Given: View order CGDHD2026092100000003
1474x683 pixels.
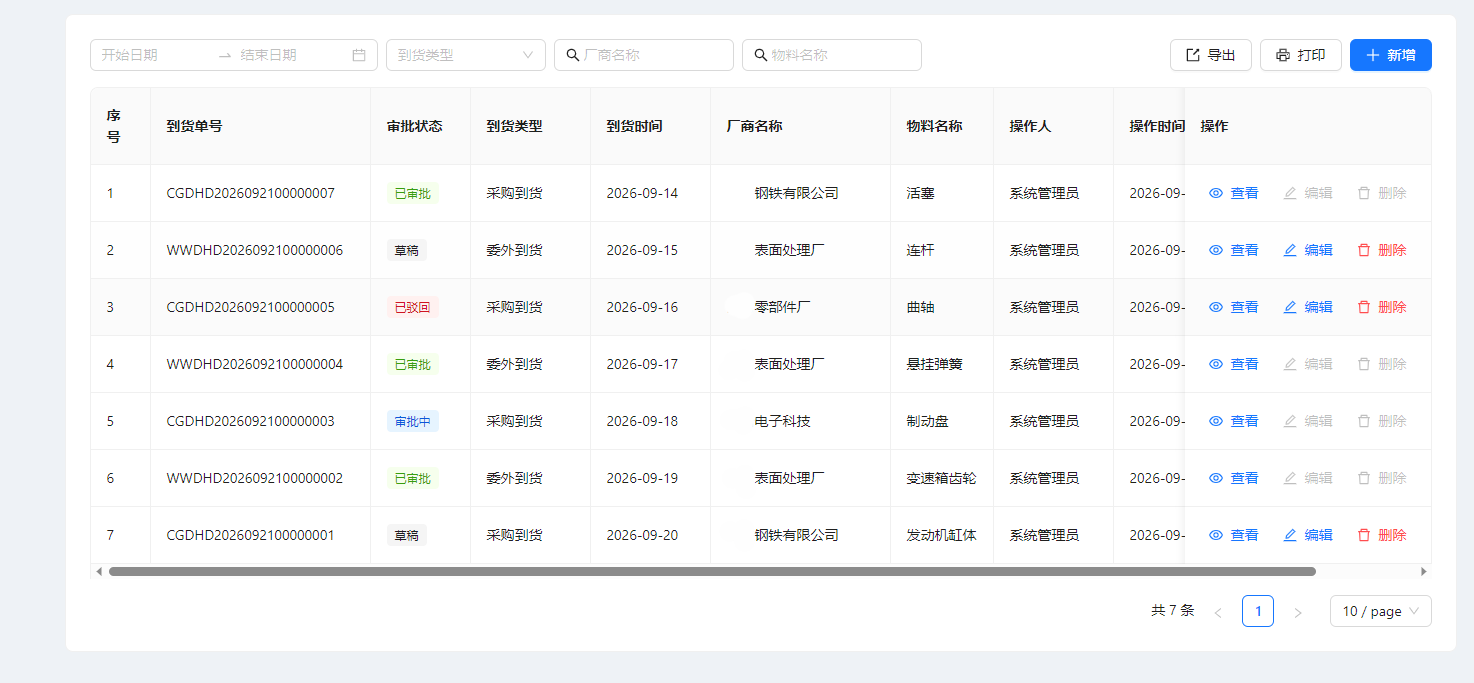Looking at the screenshot, I should click(1234, 421).
